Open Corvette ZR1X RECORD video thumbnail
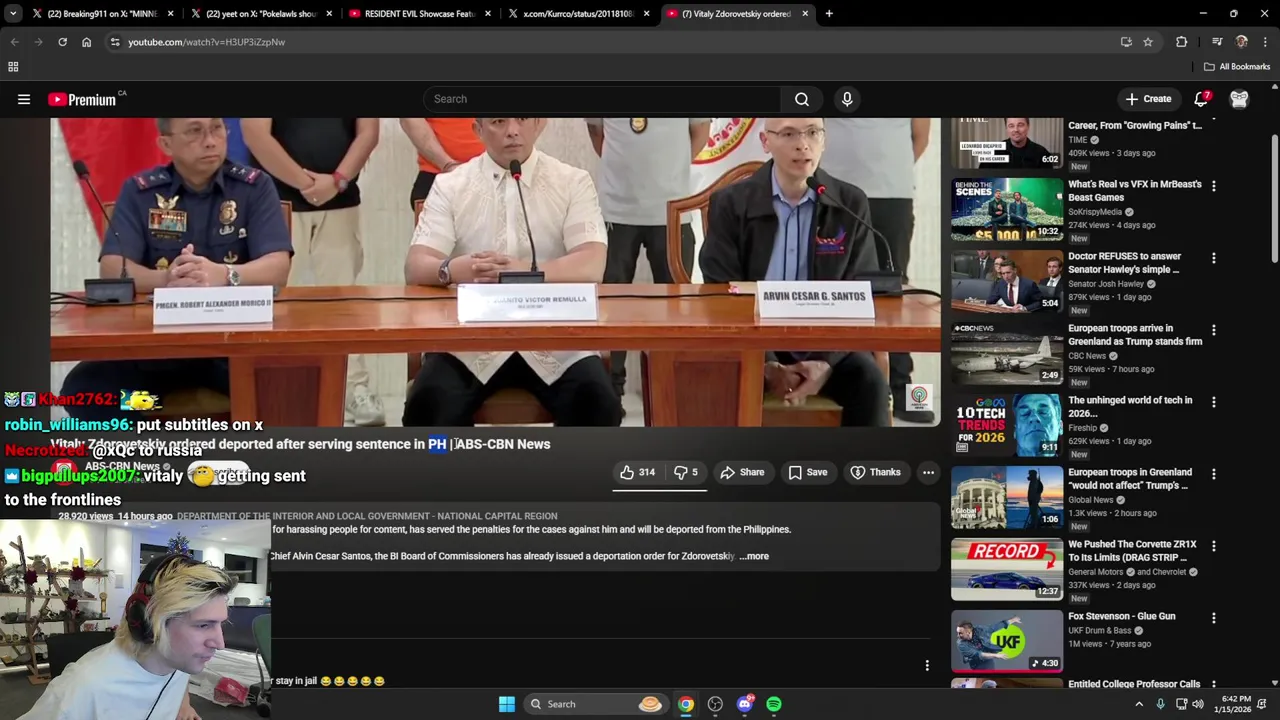 click(1007, 569)
